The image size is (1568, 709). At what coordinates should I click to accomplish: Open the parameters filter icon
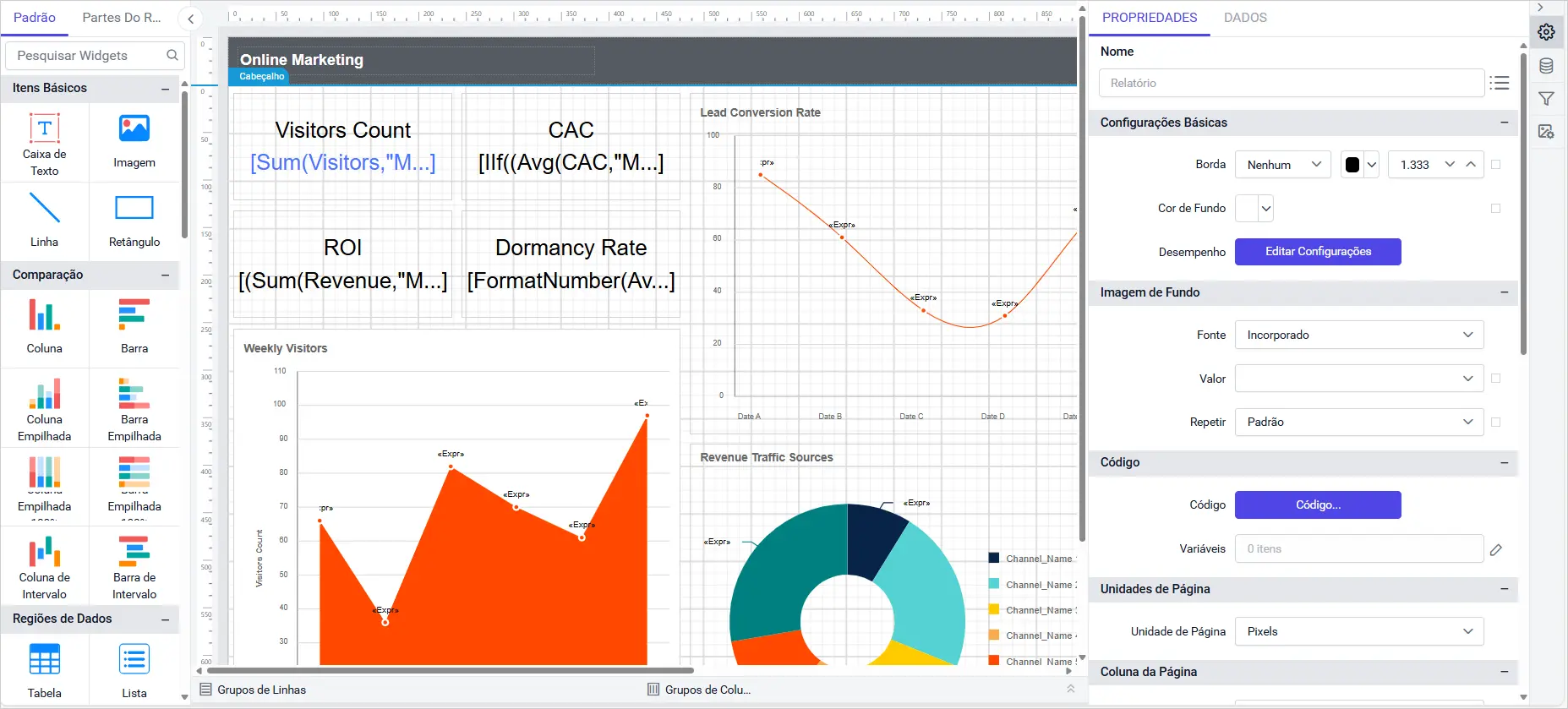1546,99
